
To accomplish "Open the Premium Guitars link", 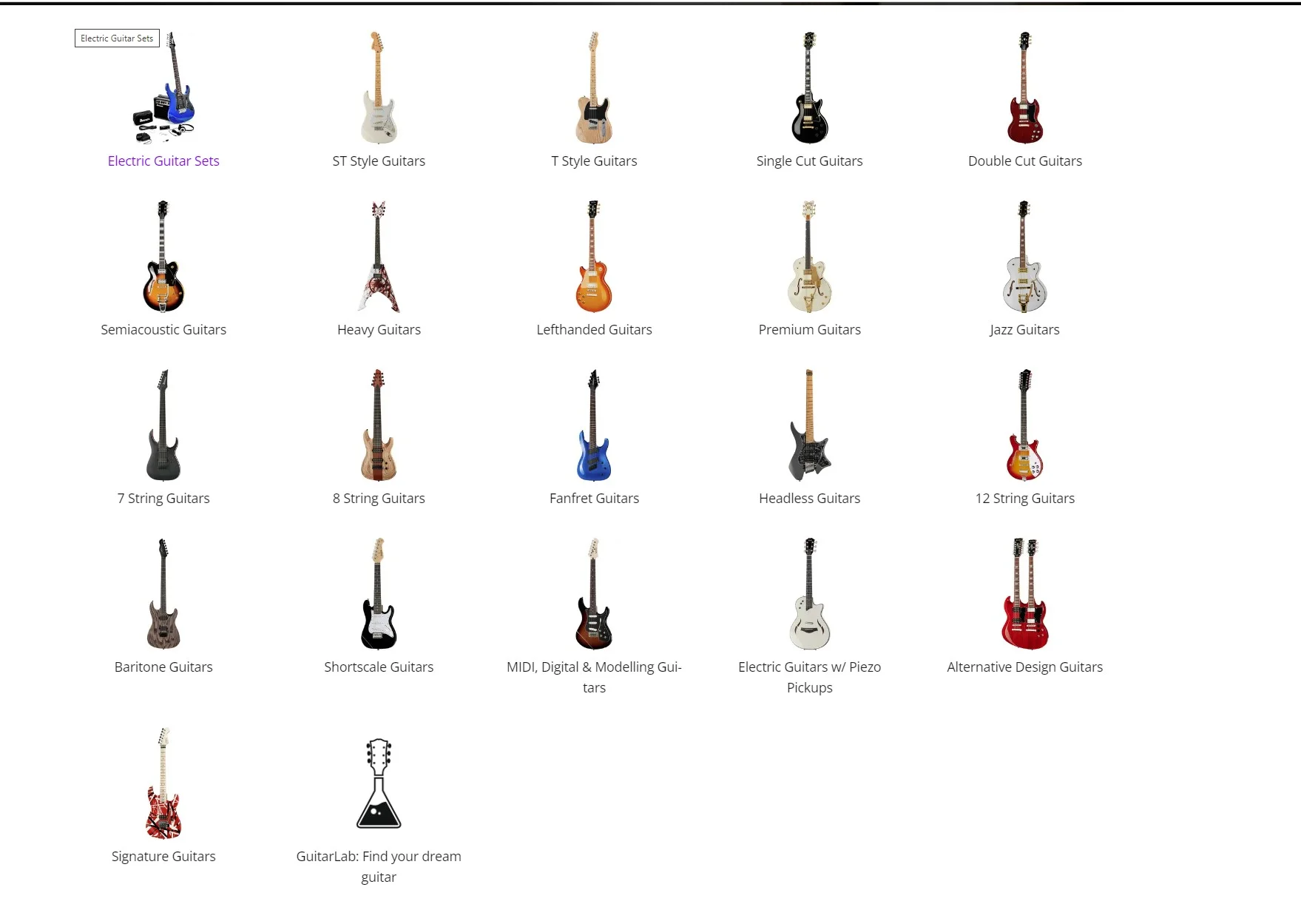I will (809, 330).
